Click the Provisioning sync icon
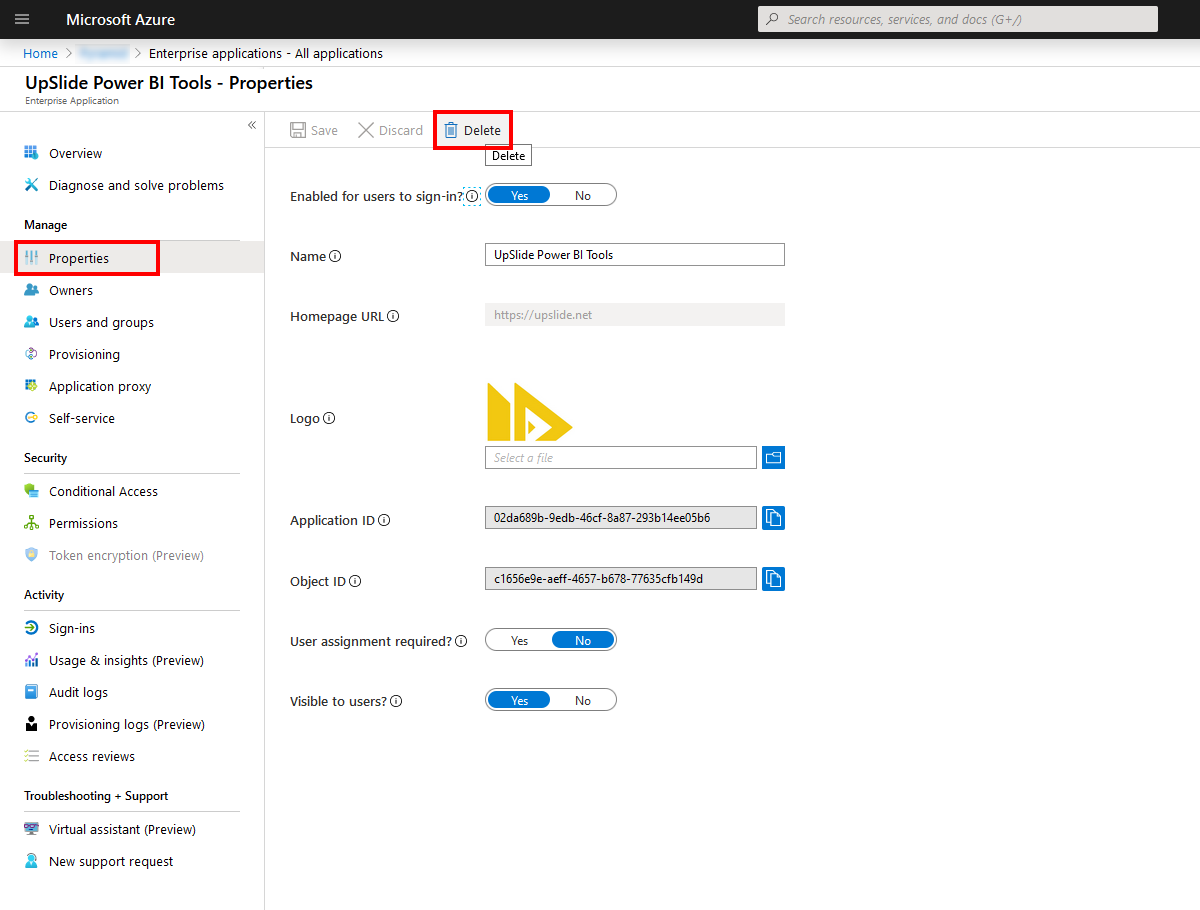The width and height of the screenshot is (1200, 910). [31, 354]
